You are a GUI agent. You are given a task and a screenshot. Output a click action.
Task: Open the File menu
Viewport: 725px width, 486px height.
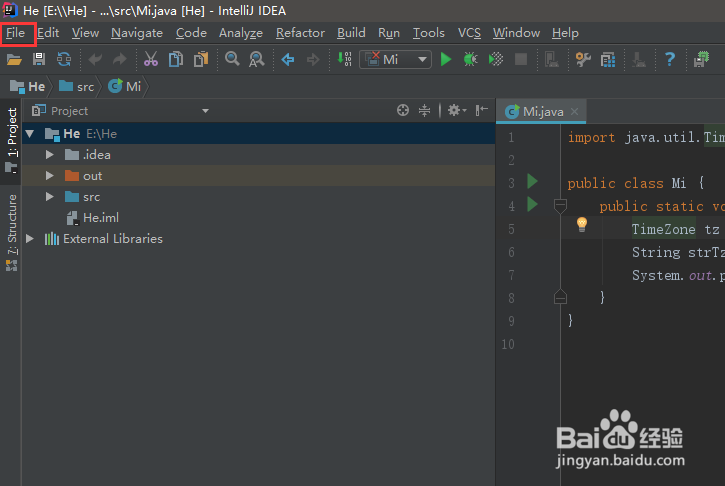(x=15, y=33)
